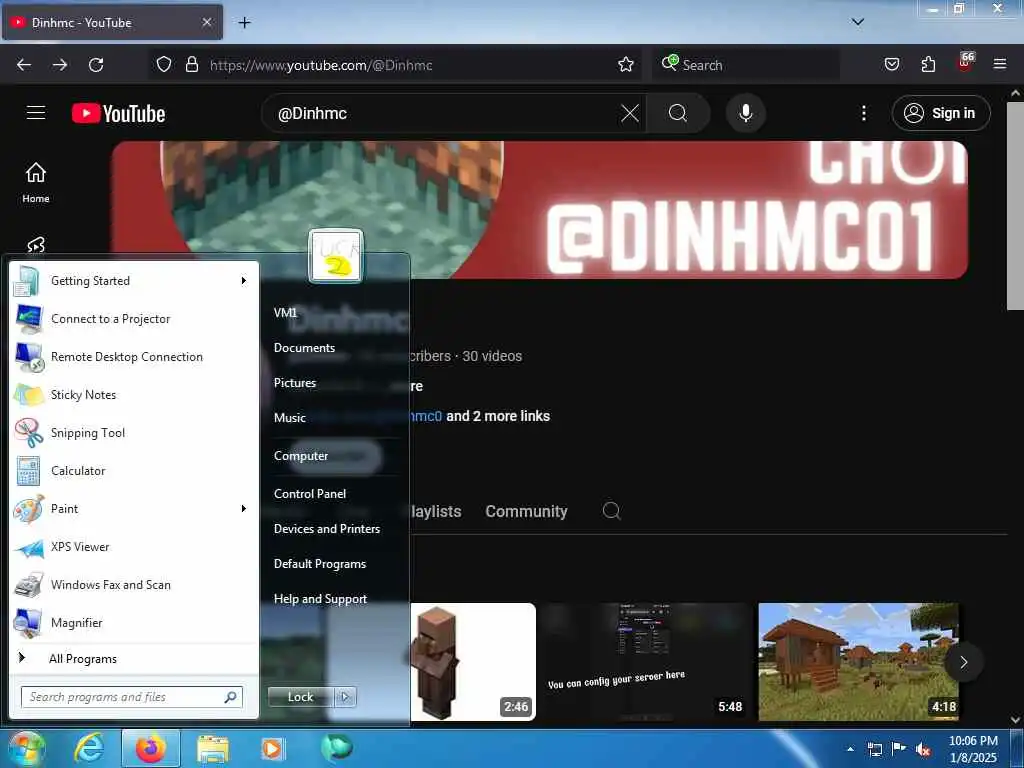This screenshot has height=768, width=1024.
Task: Clear the YouTube search box text
Action: pos(630,113)
